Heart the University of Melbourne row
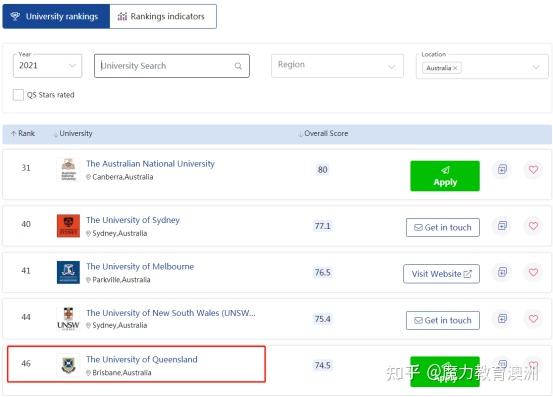This screenshot has height=397, width=553. pyautogui.click(x=533, y=272)
